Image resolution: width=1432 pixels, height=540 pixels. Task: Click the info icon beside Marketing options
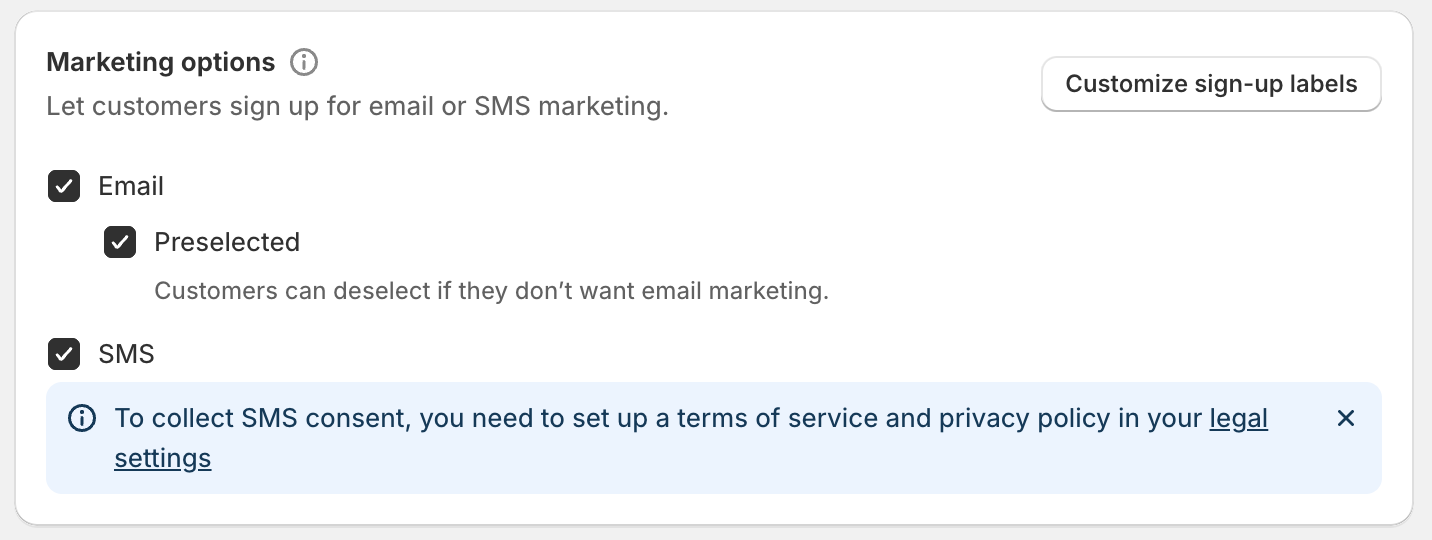click(304, 63)
